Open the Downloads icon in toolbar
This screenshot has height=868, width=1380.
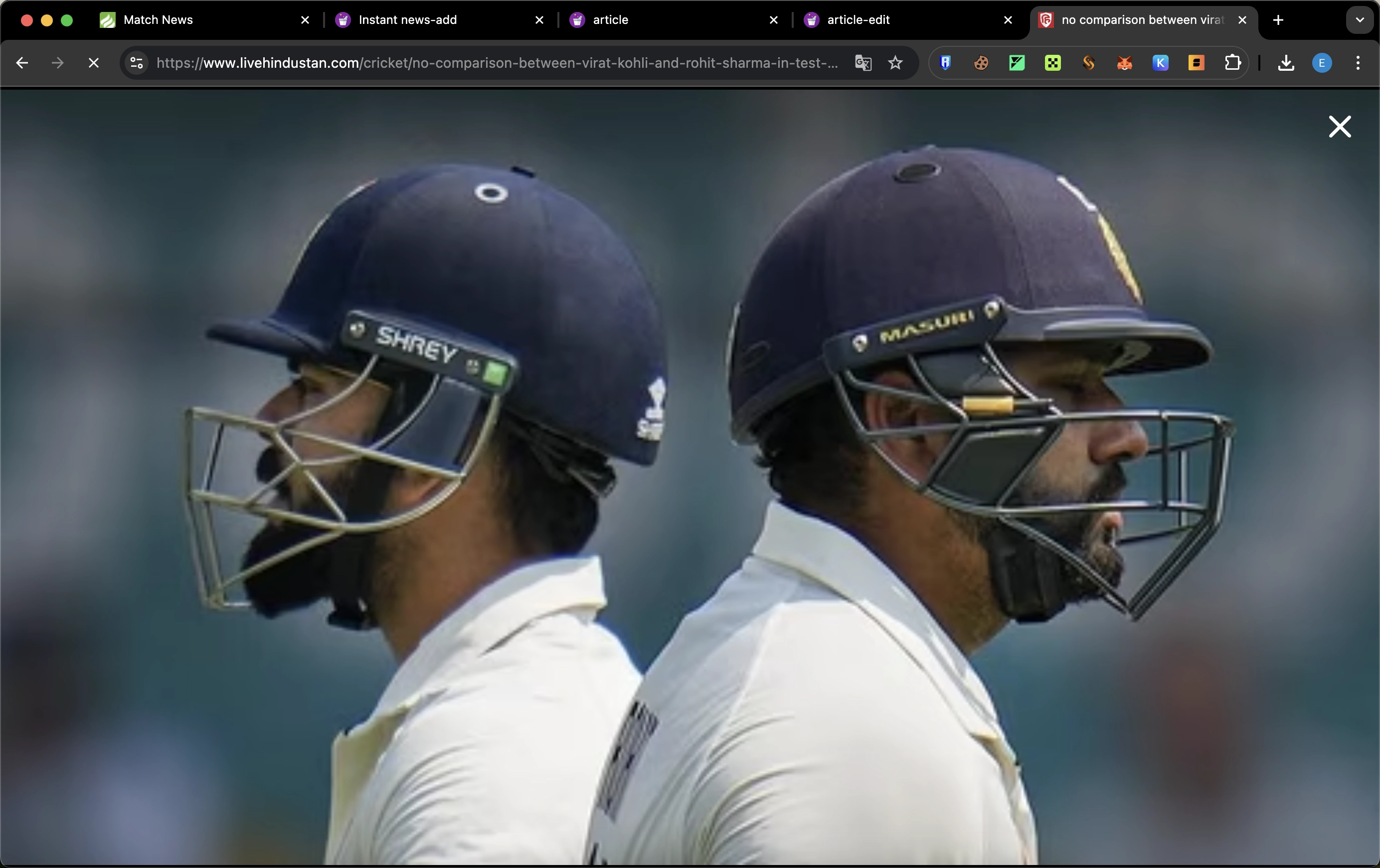coord(1286,63)
